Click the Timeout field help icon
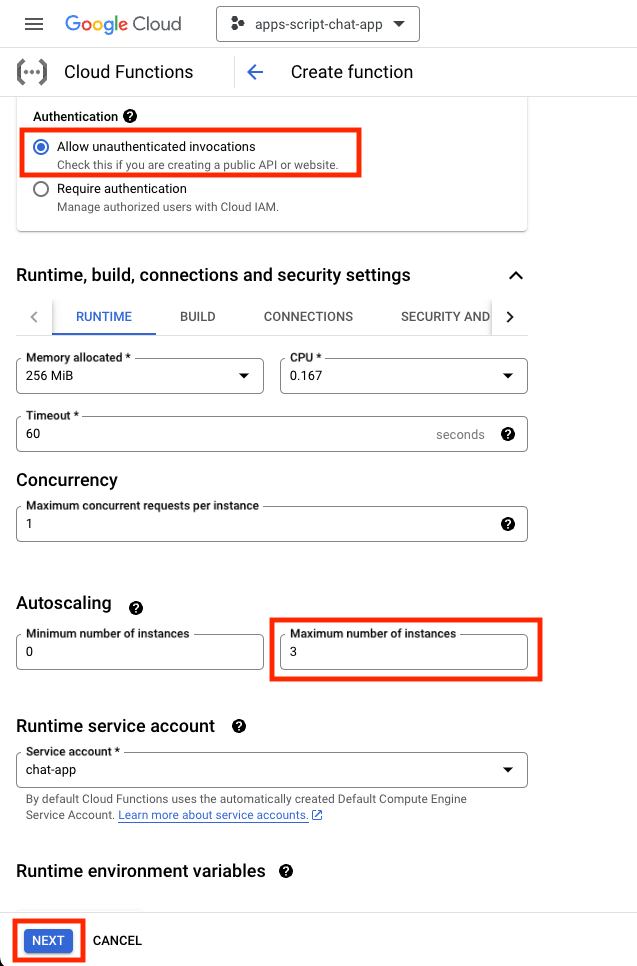The image size is (637, 966). coord(508,434)
